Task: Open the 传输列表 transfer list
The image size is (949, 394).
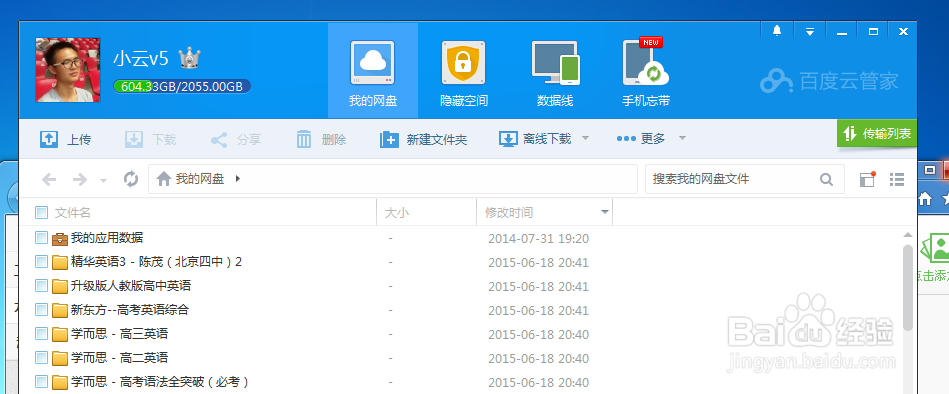Action: click(x=877, y=134)
